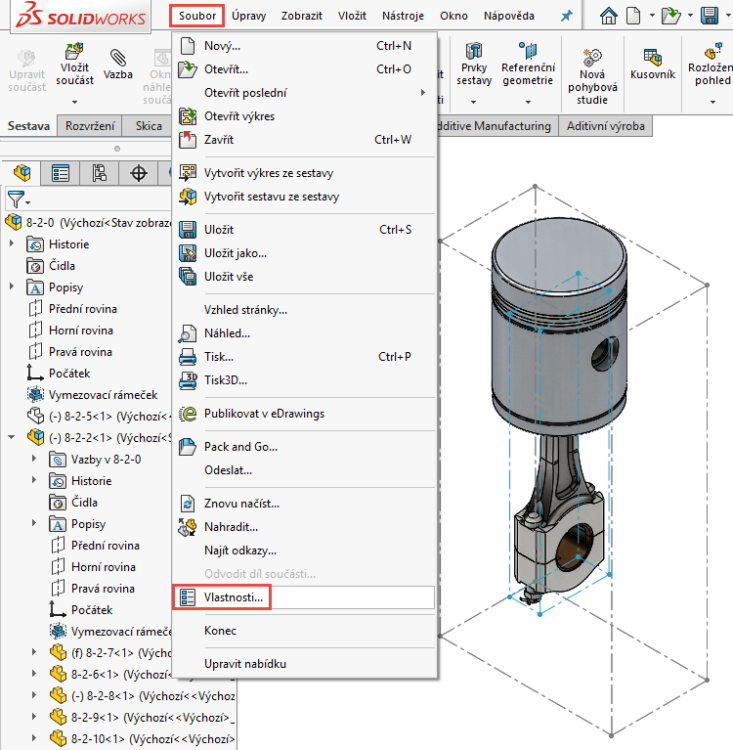Screen dimensions: 733x750
Task: Select Uložit menu entry
Action: (x=304, y=230)
